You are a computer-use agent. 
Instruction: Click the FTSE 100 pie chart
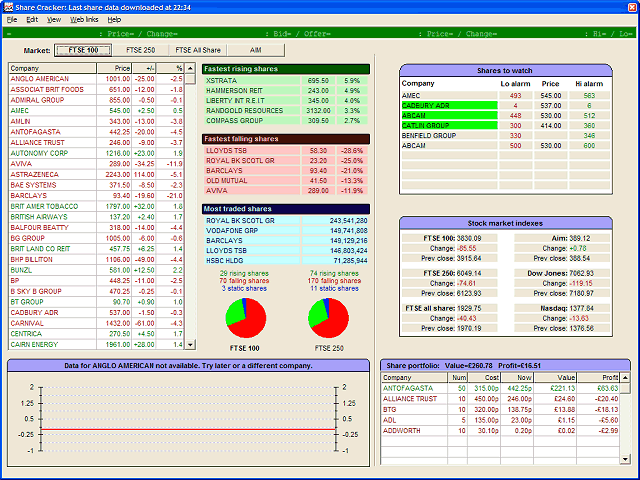coord(245,318)
